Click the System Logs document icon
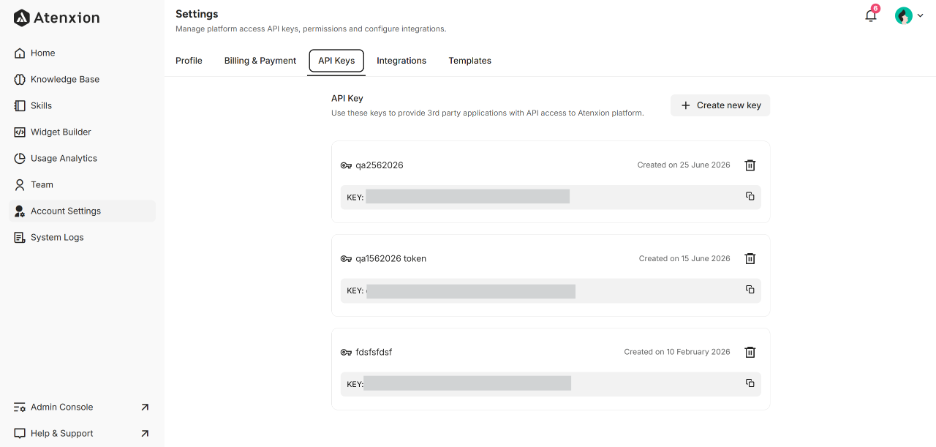Screen dimensions: 936x447 (20, 237)
